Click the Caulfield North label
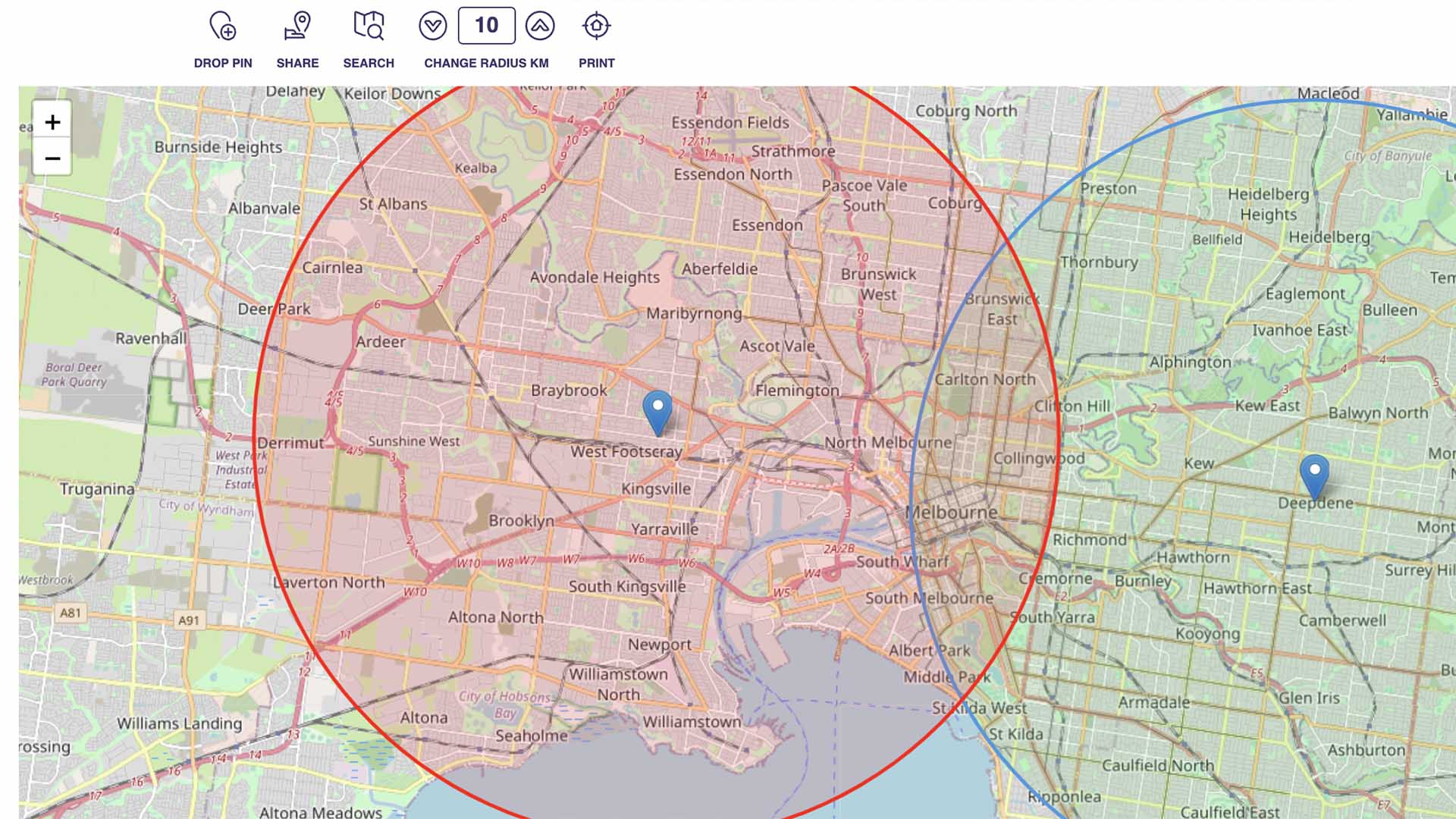The image size is (1456, 819). (x=1158, y=766)
